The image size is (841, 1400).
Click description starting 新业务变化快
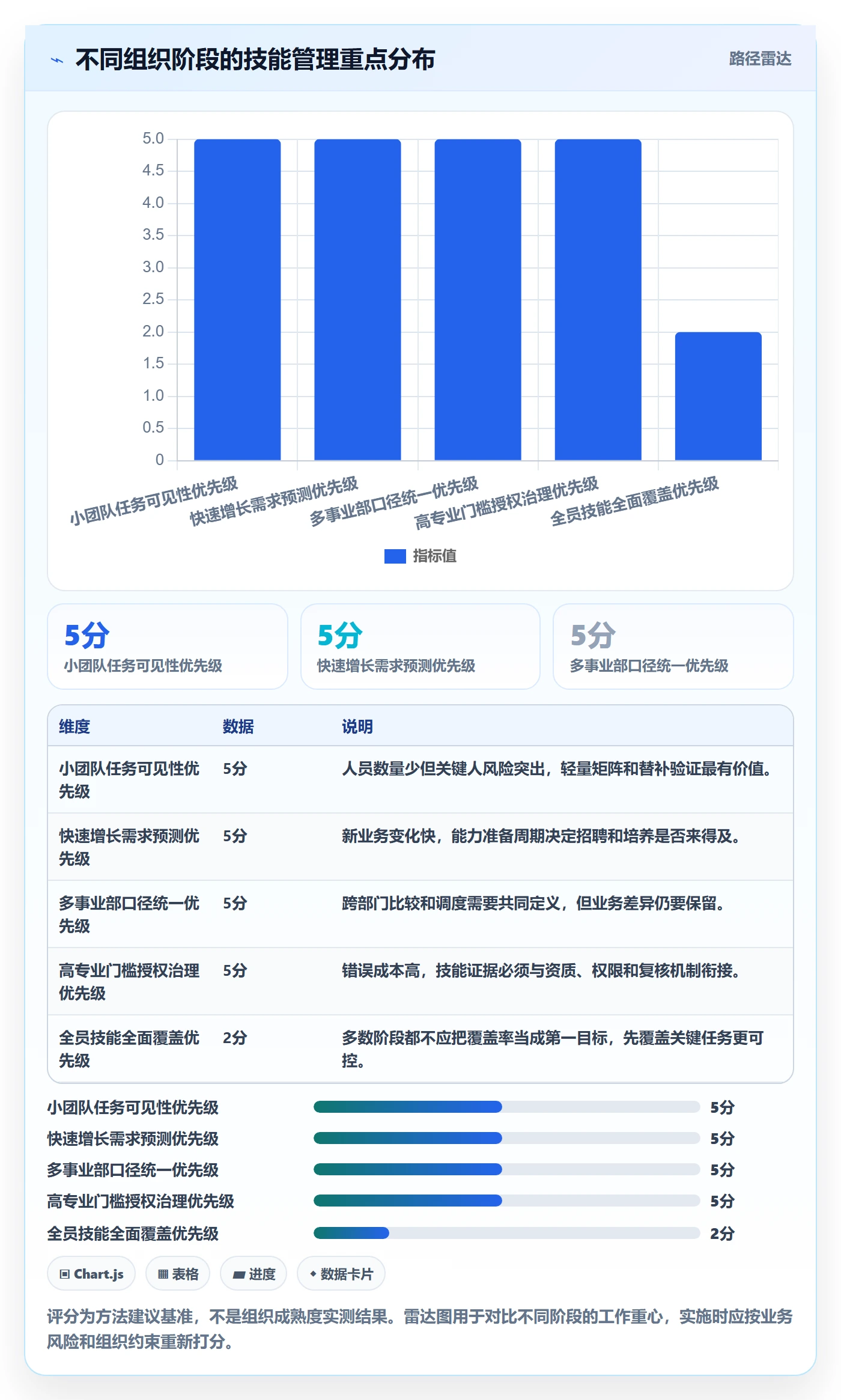(x=541, y=836)
